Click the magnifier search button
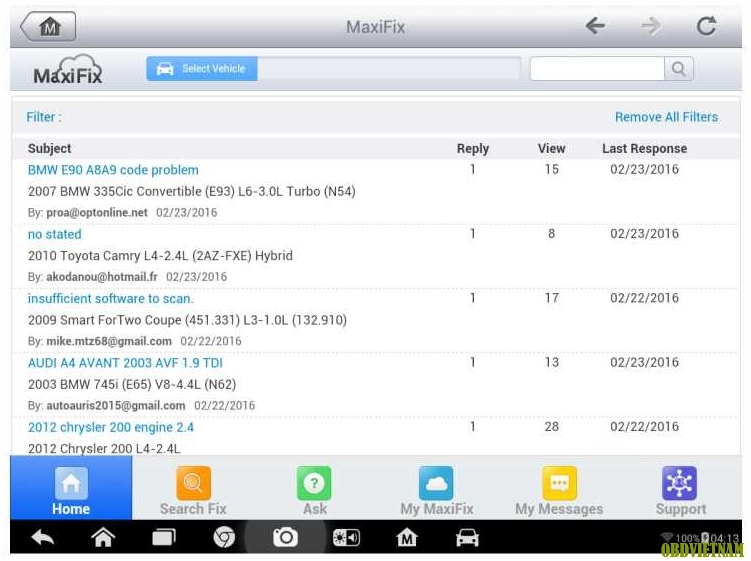 [678, 69]
